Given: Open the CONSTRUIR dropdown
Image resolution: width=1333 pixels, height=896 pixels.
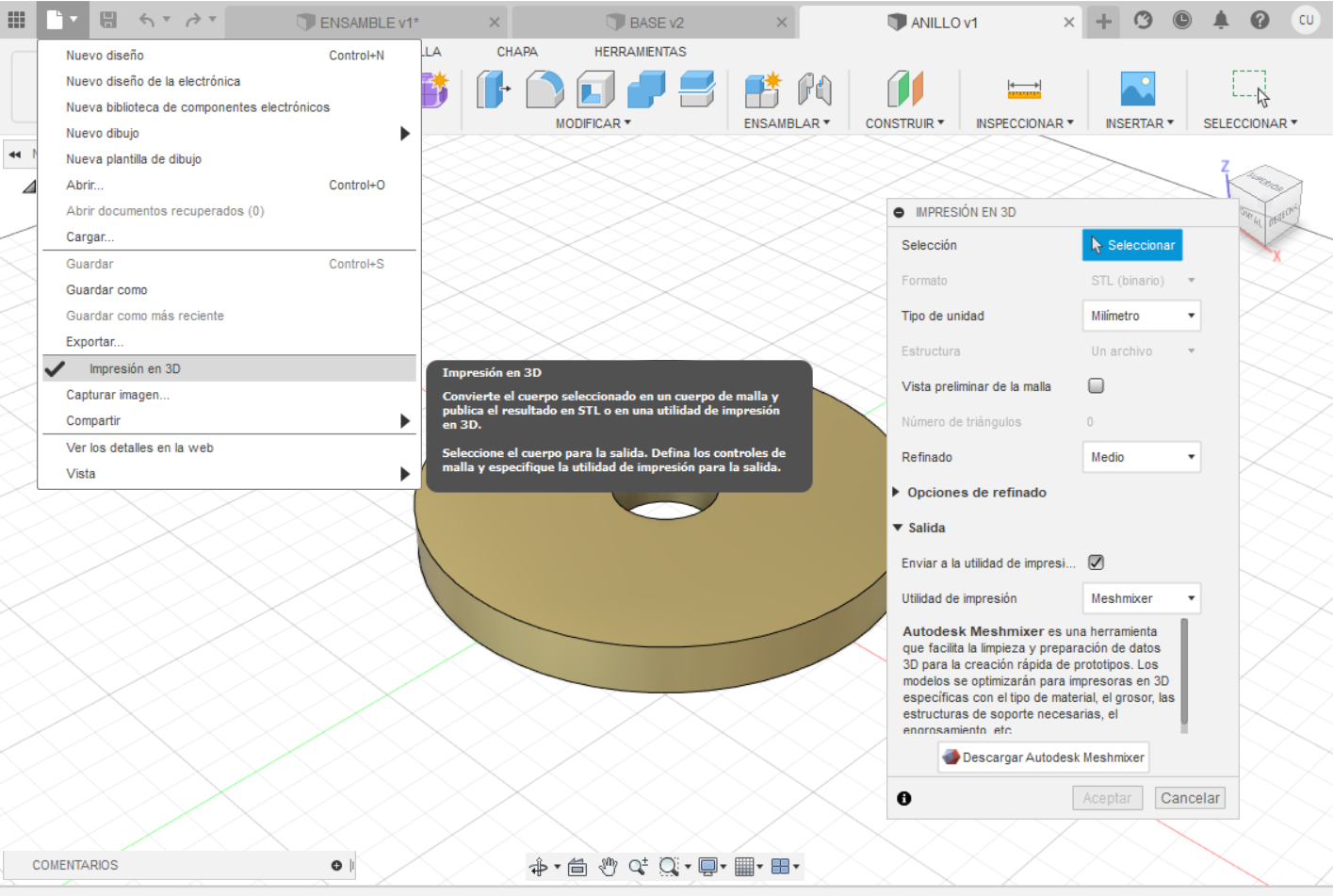Looking at the screenshot, I should click(x=904, y=123).
